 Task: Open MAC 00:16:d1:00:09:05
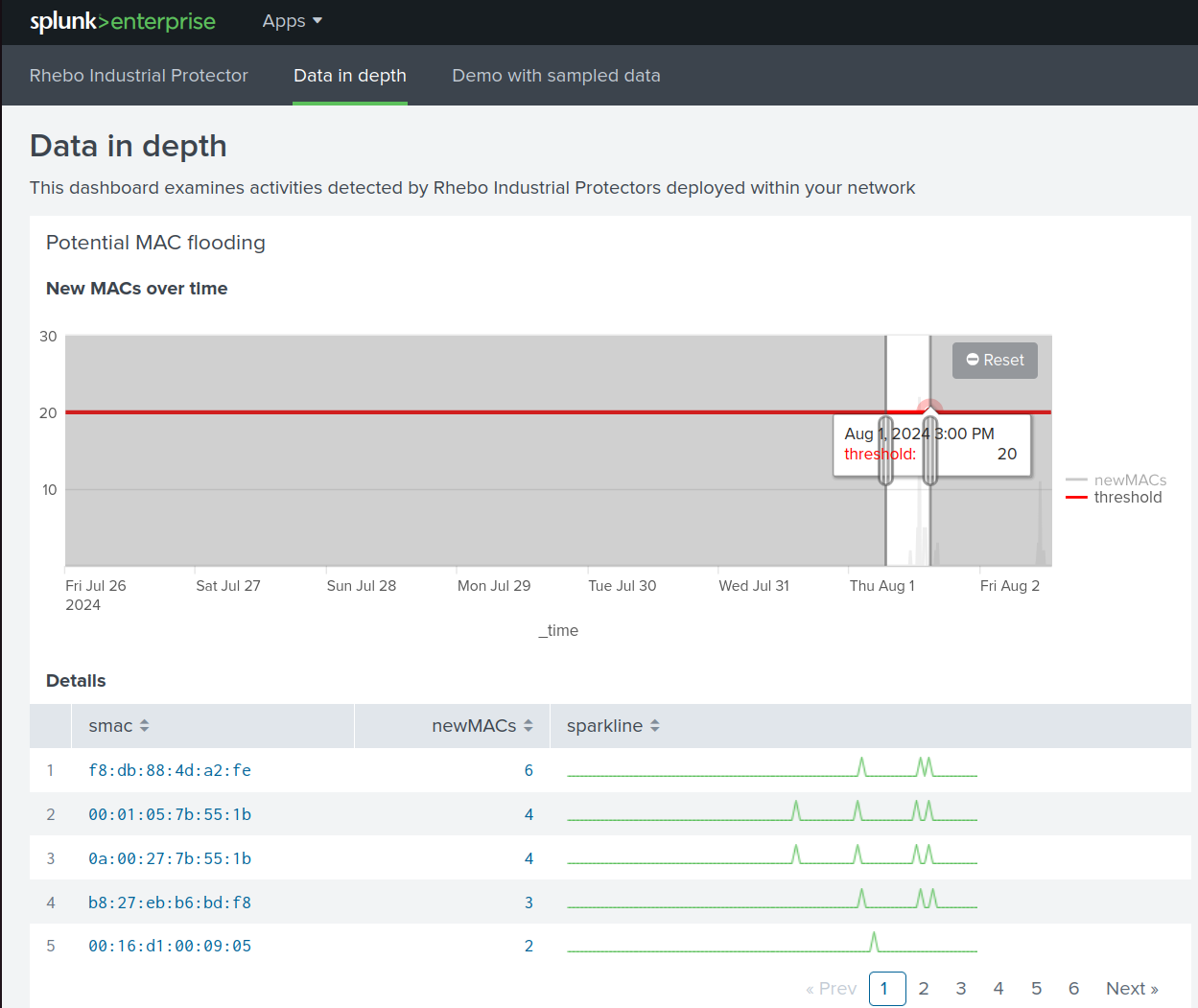[x=170, y=946]
